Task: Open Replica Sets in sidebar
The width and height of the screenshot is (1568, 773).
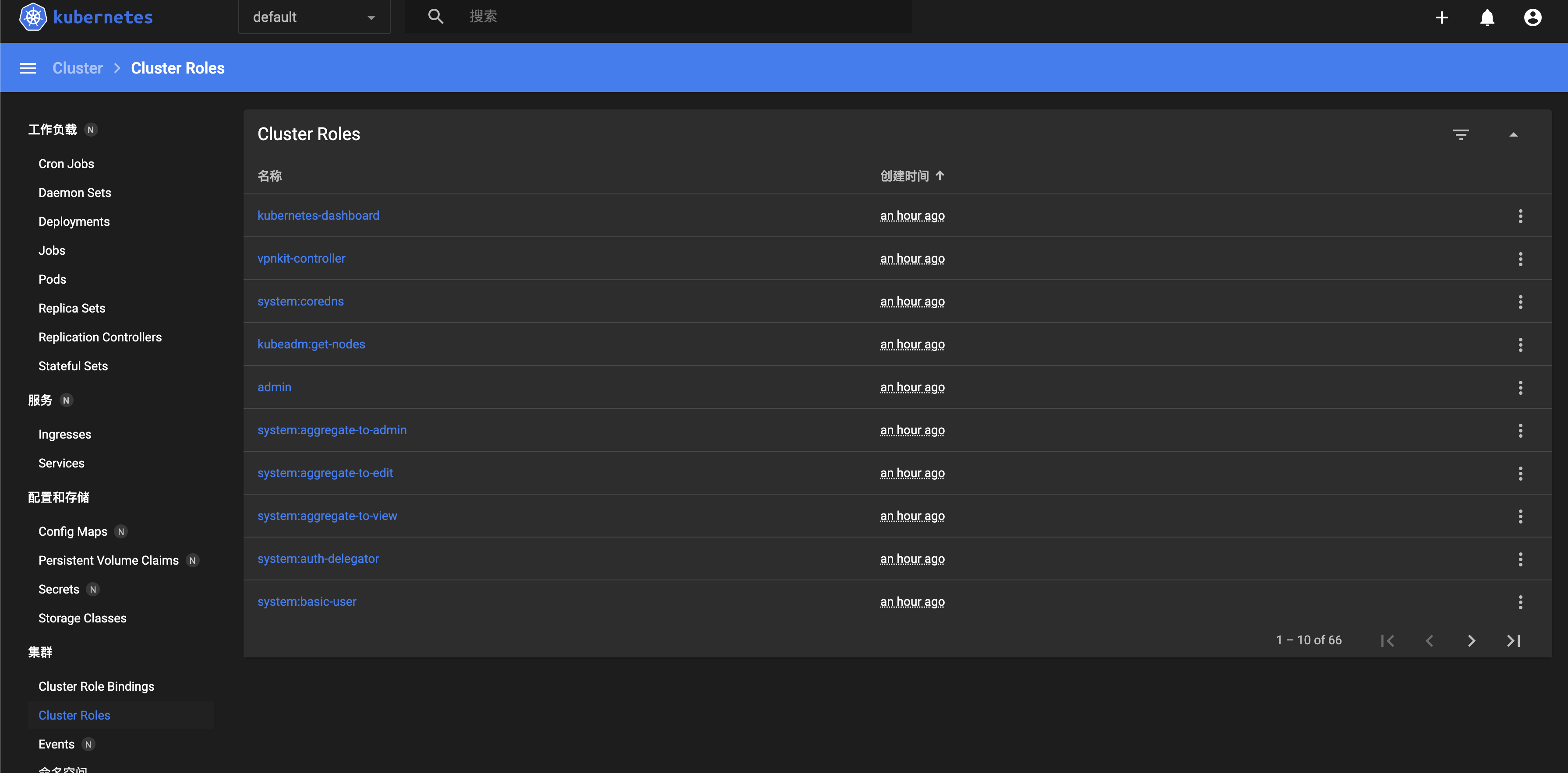Action: pos(72,308)
